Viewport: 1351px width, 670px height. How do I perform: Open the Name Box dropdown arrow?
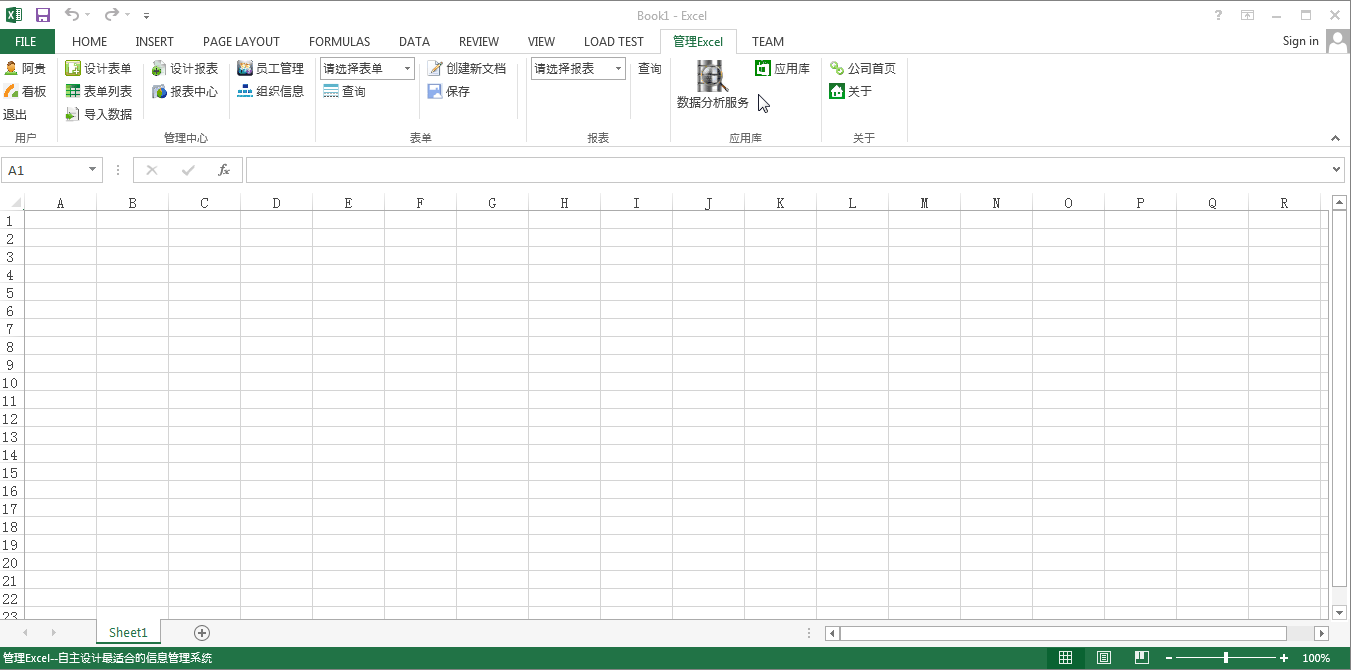click(x=93, y=170)
